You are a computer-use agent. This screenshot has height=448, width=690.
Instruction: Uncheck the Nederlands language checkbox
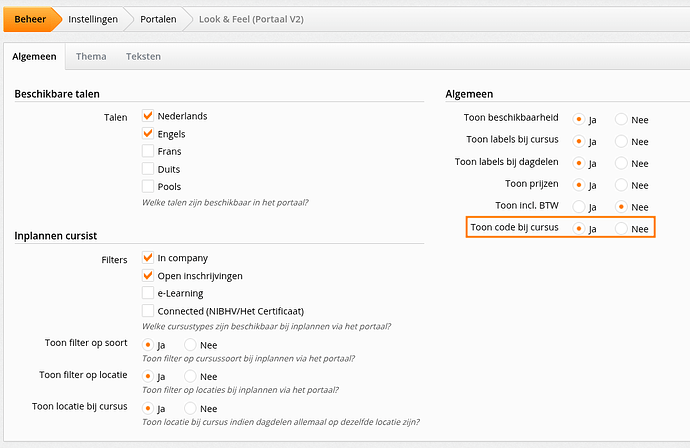click(148, 116)
